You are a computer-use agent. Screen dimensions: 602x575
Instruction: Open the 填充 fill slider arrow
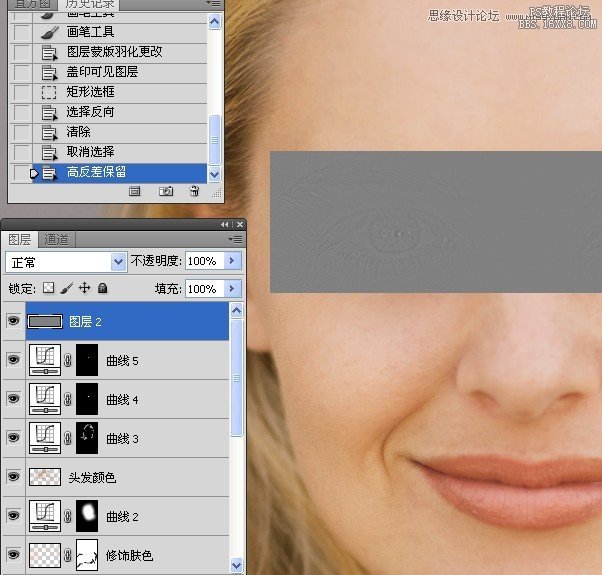pos(232,288)
